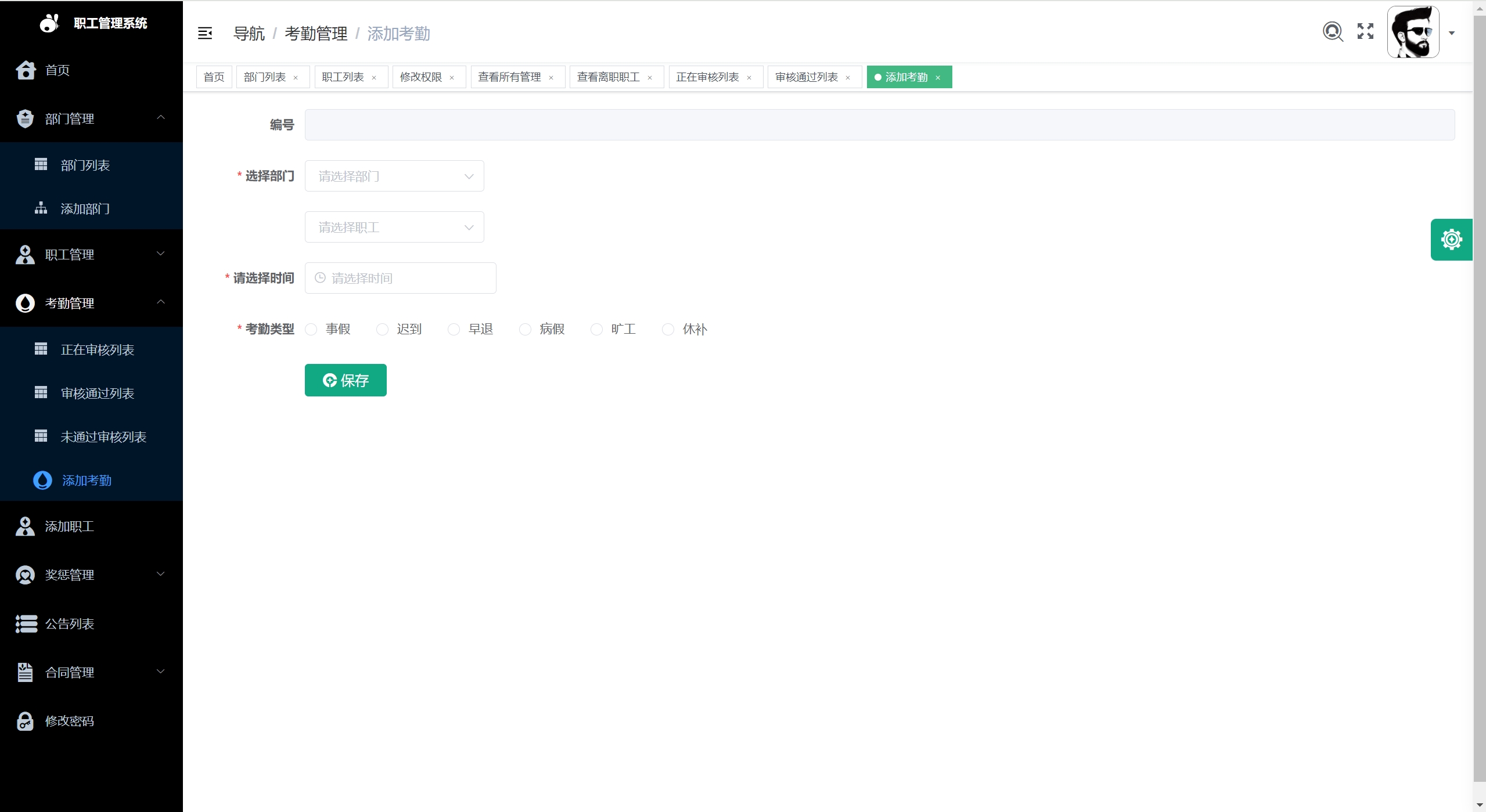Choose the 旷工 radio button
Screen dimensions: 1486x812
(597, 330)
